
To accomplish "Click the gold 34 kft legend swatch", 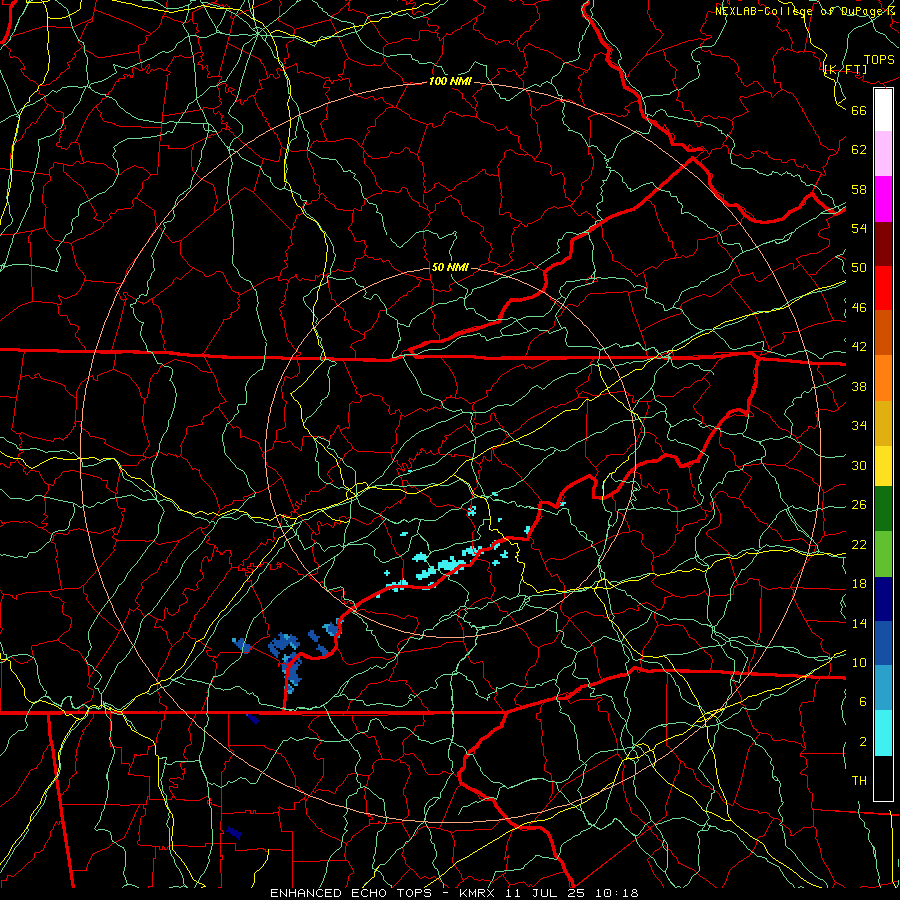I will pyautogui.click(x=883, y=423).
